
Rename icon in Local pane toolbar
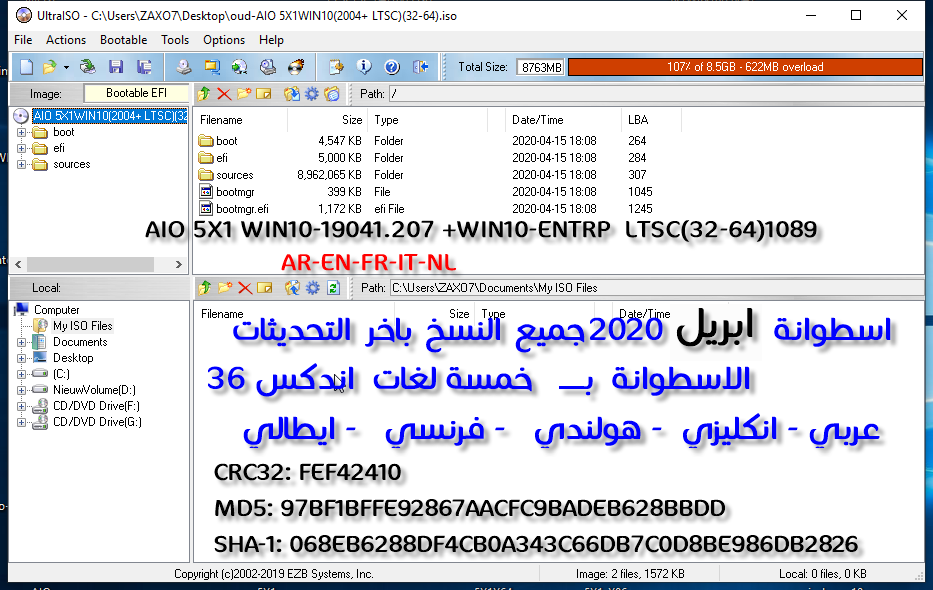(x=264, y=288)
